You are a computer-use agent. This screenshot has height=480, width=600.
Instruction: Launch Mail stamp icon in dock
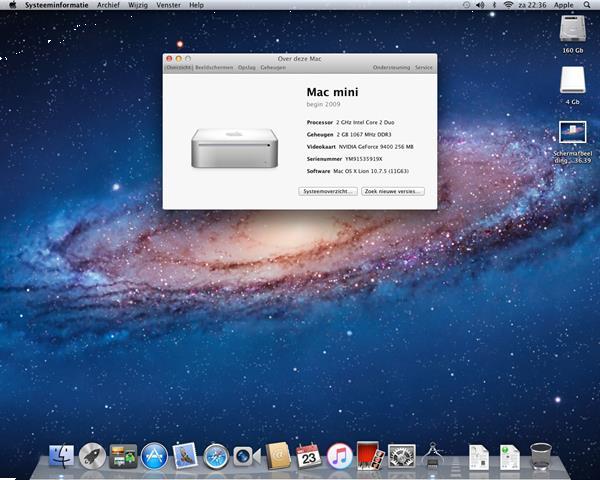coord(185,456)
